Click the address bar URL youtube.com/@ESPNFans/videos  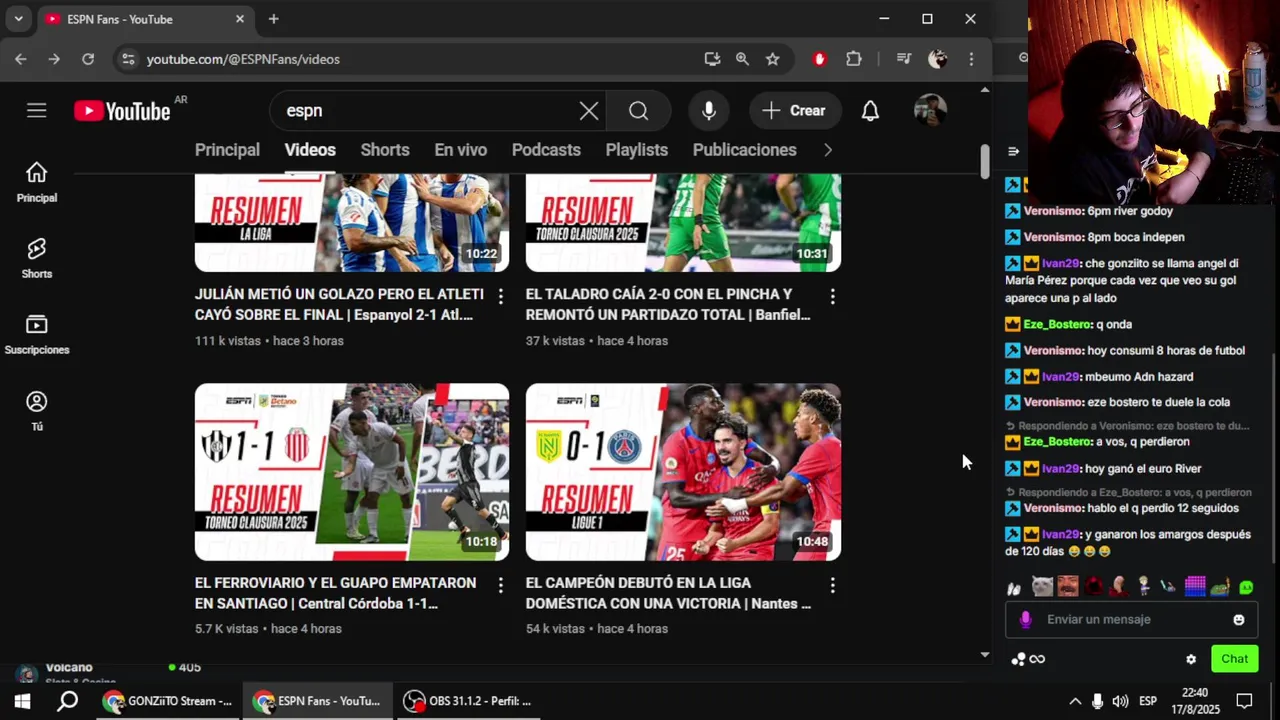click(x=243, y=59)
